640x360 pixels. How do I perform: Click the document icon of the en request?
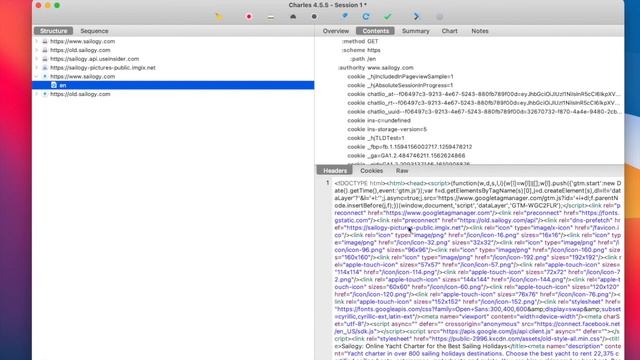tap(53, 85)
